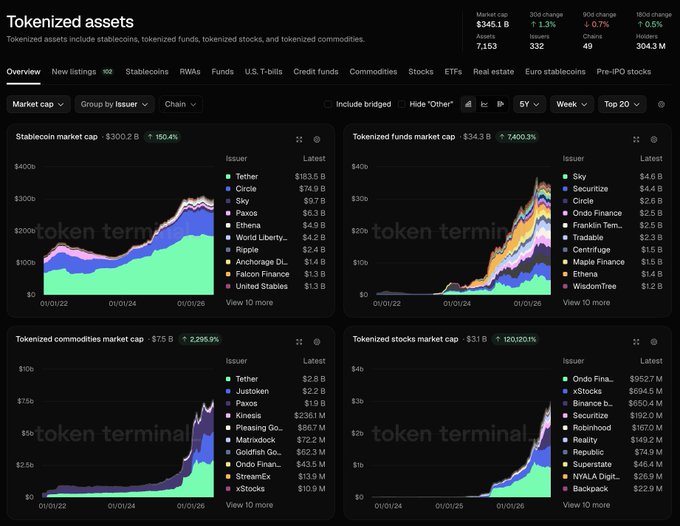The image size is (680, 526).
Task: Select the stacked area chart view icon
Action: 468,104
